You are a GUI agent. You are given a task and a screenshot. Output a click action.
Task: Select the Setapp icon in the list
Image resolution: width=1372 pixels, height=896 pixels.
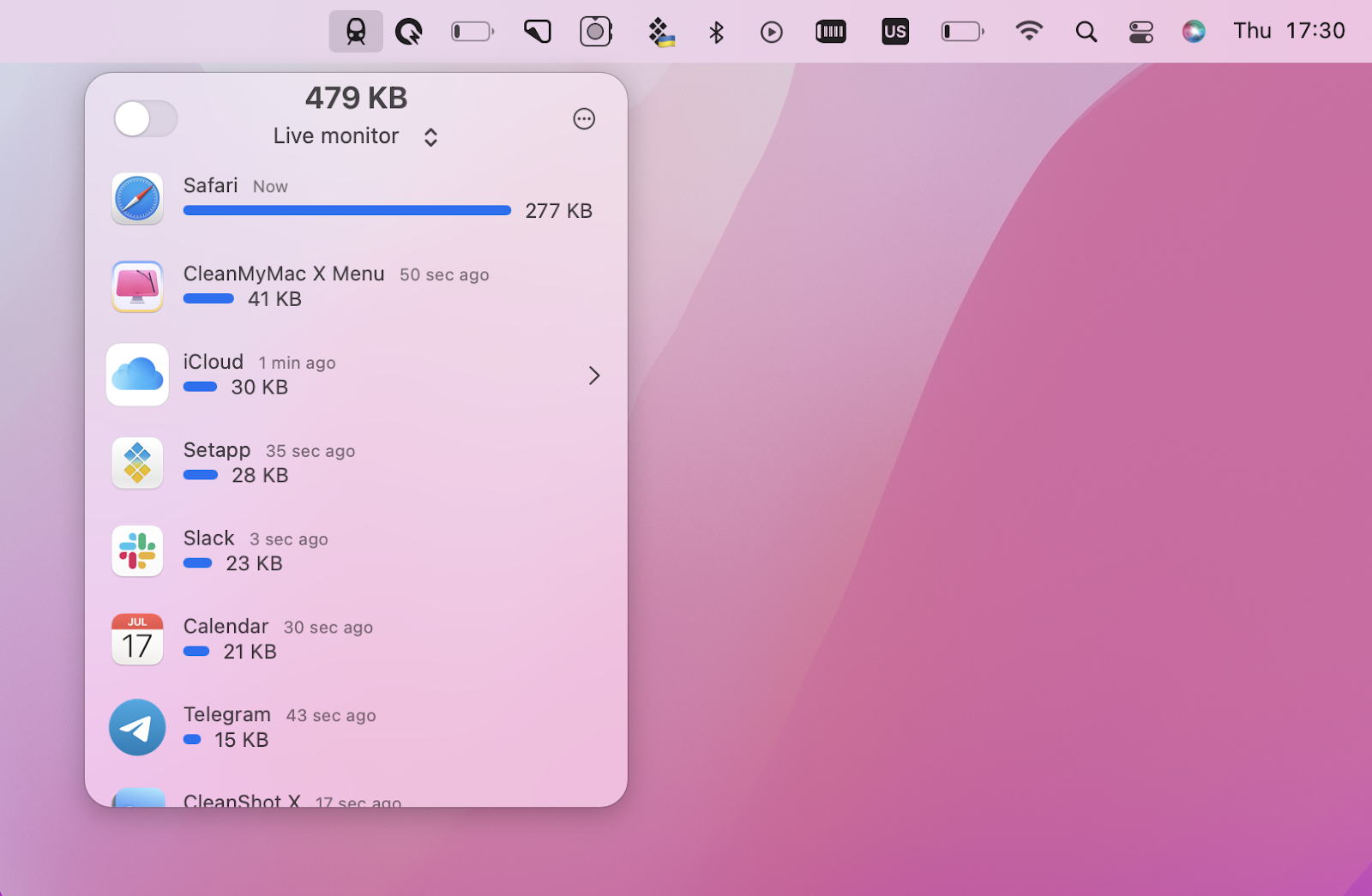pyautogui.click(x=137, y=463)
